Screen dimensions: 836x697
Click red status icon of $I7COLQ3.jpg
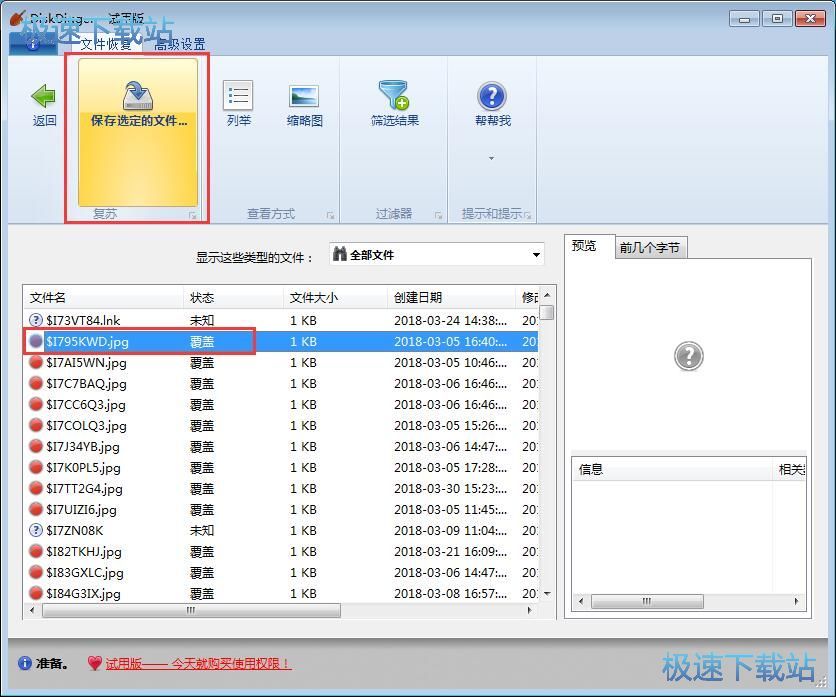[x=36, y=425]
